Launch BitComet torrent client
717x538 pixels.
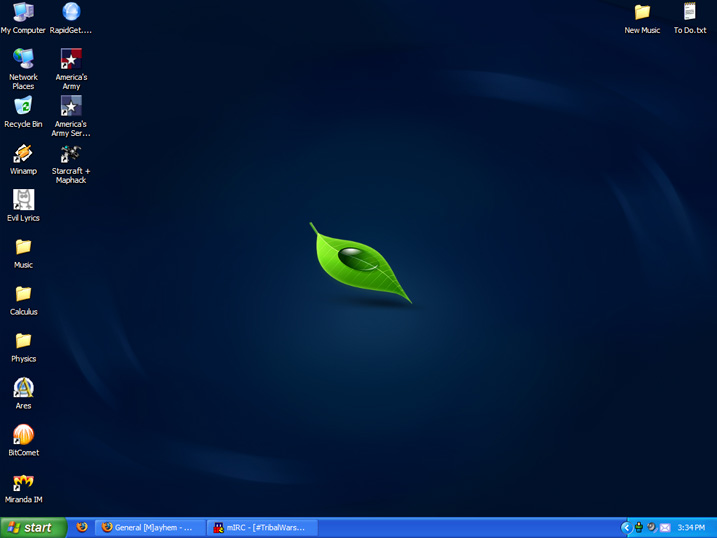(x=23, y=441)
